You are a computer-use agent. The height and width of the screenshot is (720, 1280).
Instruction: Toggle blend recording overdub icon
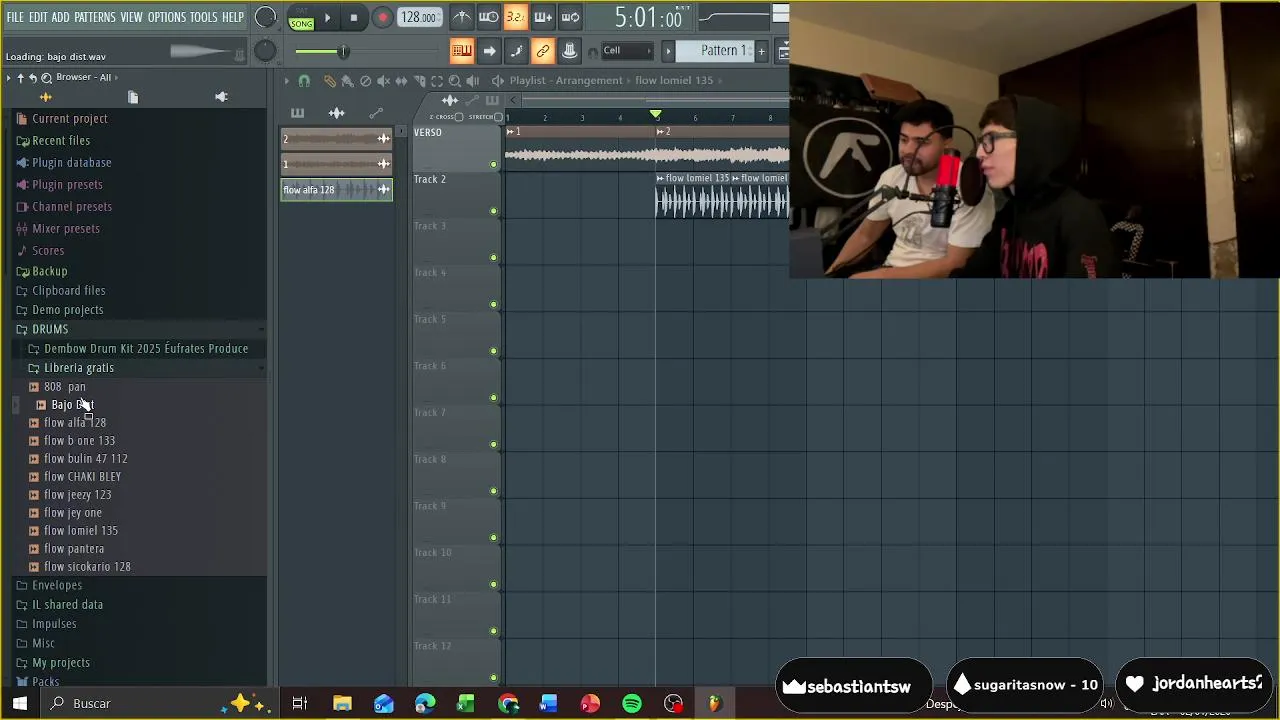(542, 17)
